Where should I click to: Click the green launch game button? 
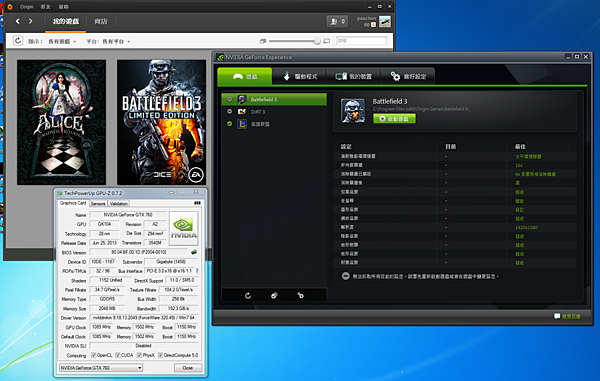[x=394, y=119]
